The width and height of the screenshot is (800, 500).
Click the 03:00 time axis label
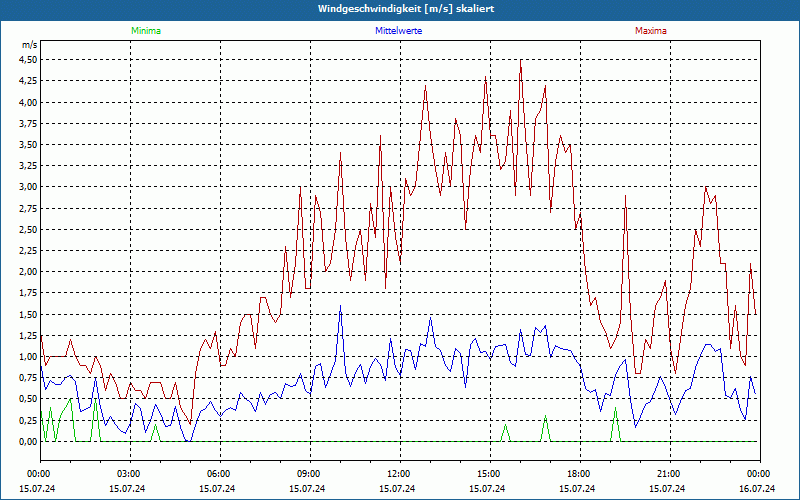point(131,474)
